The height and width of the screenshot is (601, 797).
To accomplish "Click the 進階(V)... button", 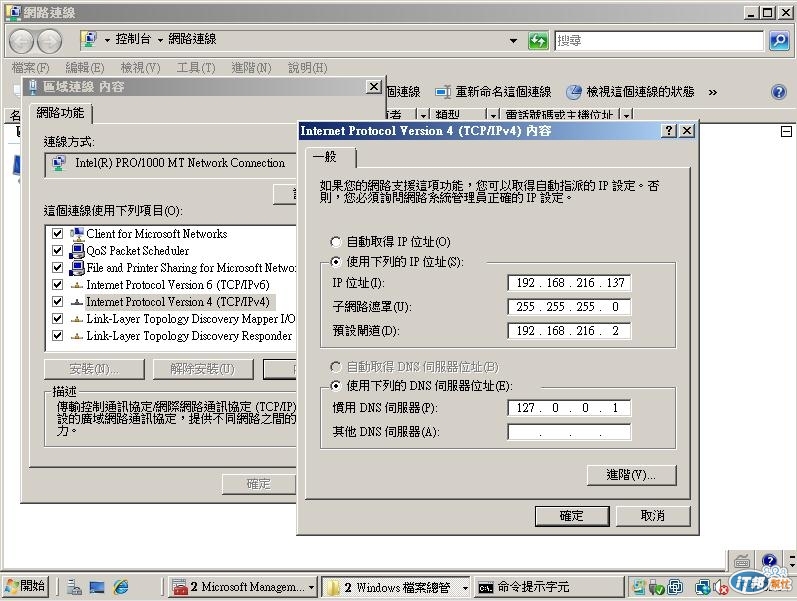I will (x=631, y=475).
